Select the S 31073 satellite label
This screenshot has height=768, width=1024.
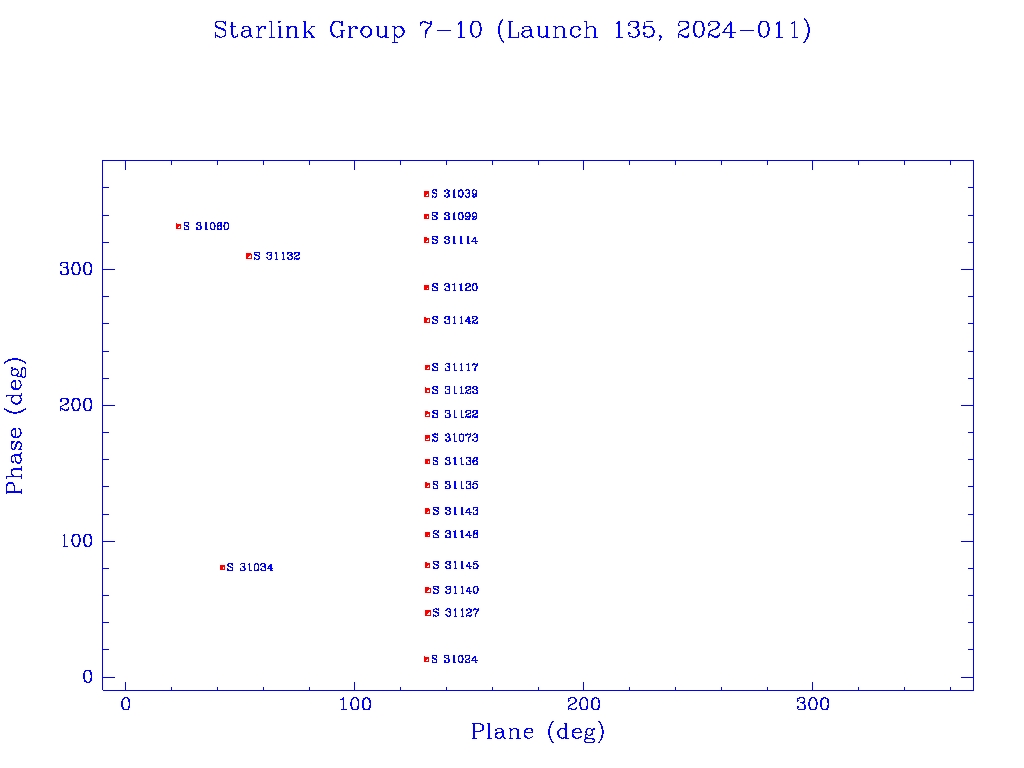[455, 438]
